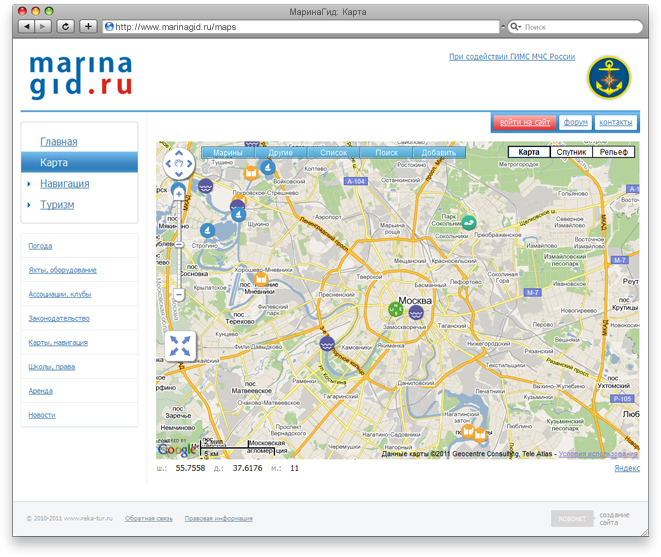Click the green marker beside the Москва label

point(395,309)
